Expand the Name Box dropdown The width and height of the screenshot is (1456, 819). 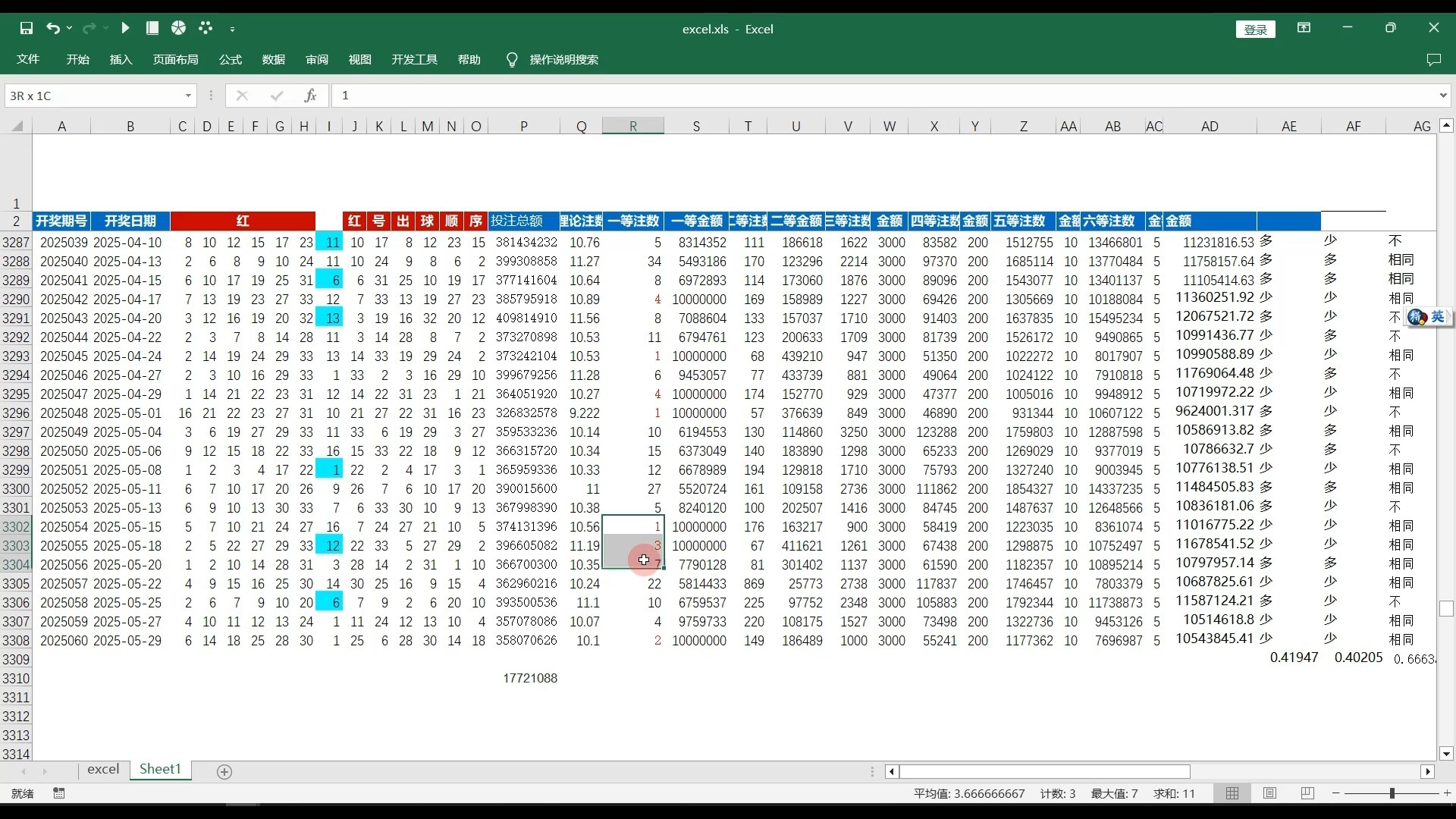point(188,96)
